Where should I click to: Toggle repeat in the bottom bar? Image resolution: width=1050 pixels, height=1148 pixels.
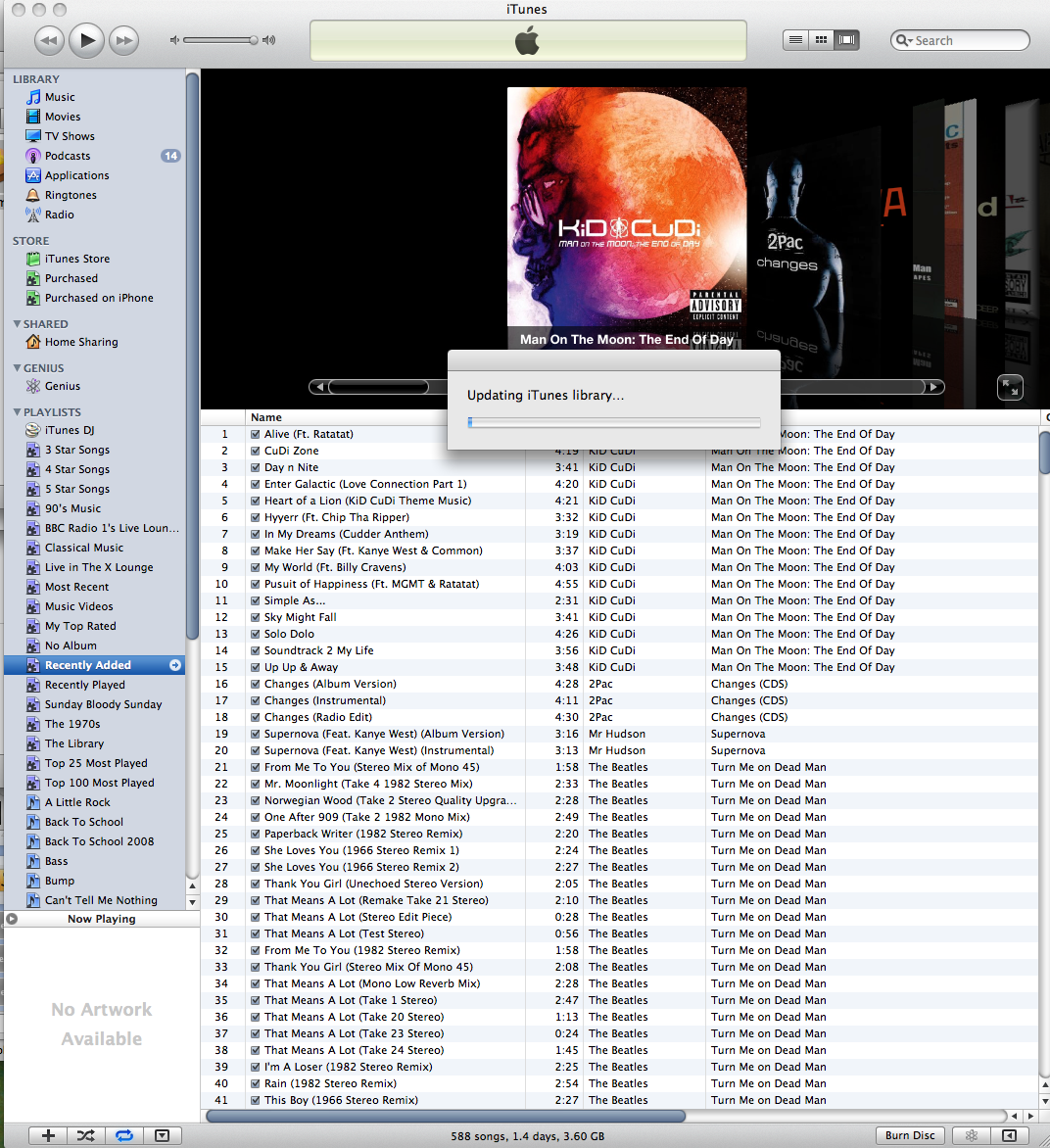click(124, 1135)
